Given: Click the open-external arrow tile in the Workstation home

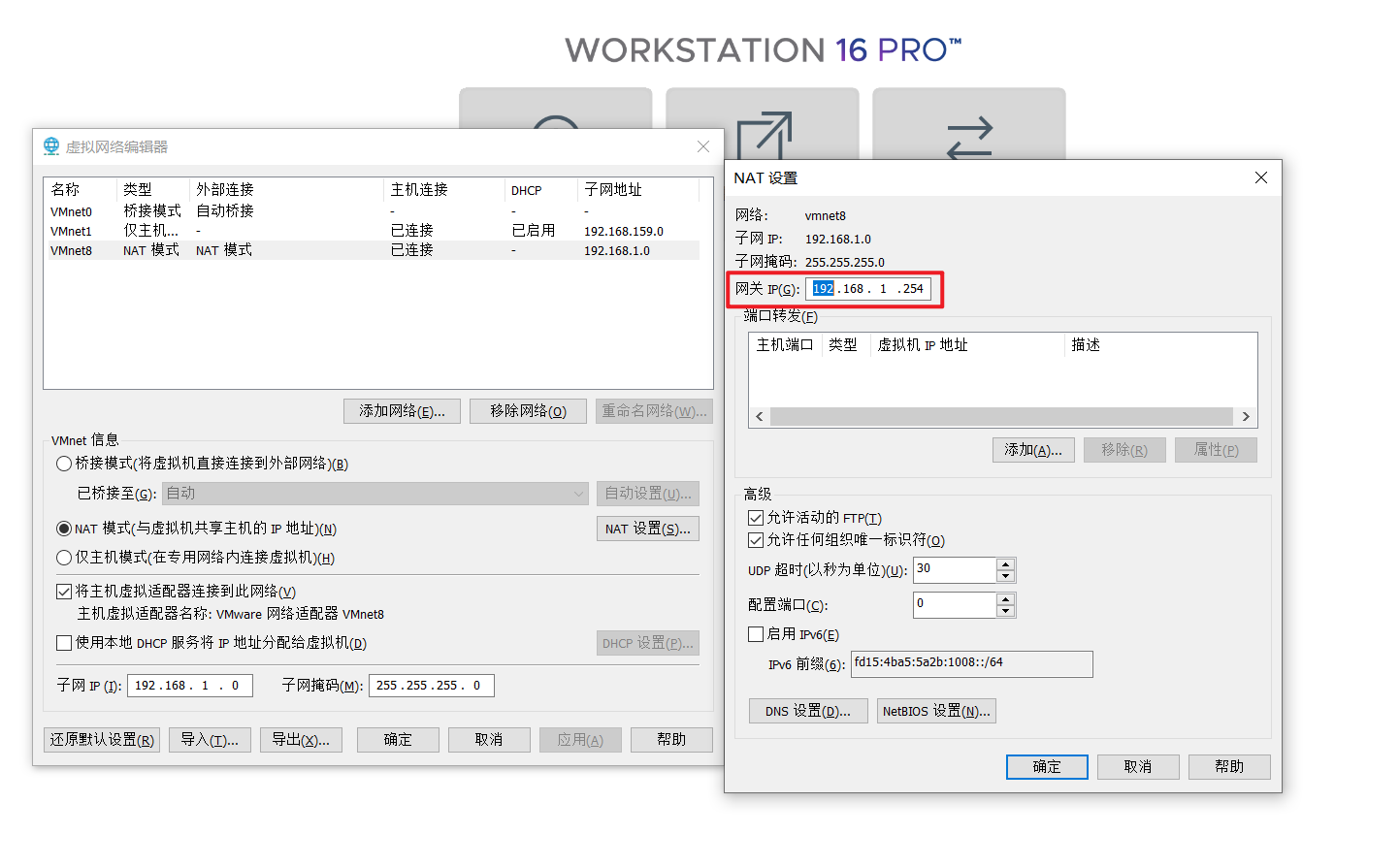Looking at the screenshot, I should click(763, 124).
